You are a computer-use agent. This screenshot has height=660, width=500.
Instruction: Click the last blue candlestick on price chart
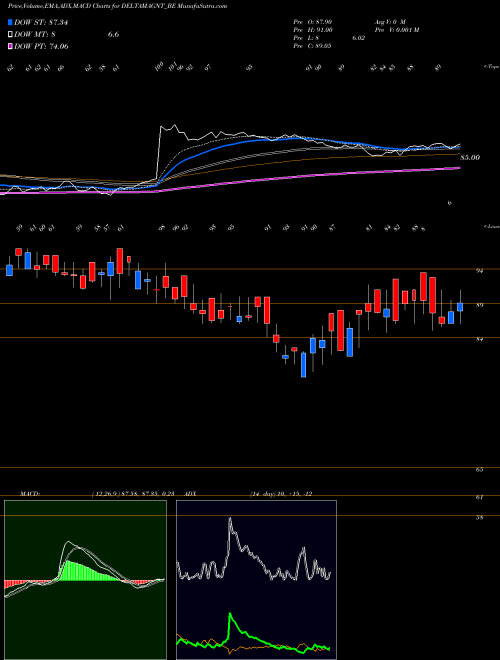(x=460, y=306)
